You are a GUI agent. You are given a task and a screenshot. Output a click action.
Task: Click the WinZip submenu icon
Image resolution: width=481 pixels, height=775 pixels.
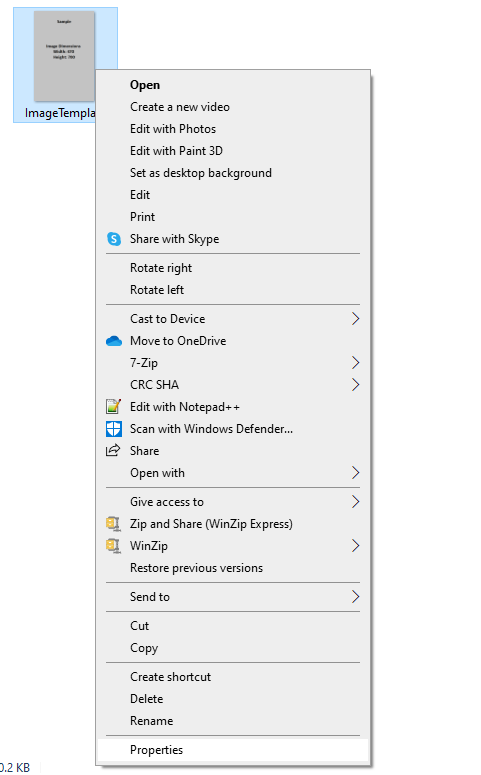pos(113,546)
